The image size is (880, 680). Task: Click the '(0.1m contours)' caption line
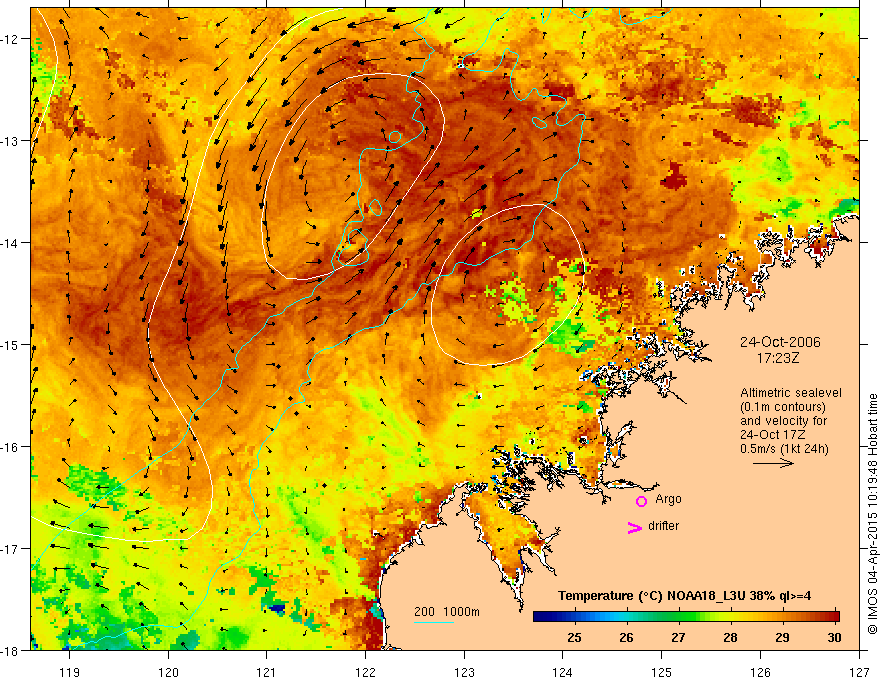point(783,407)
